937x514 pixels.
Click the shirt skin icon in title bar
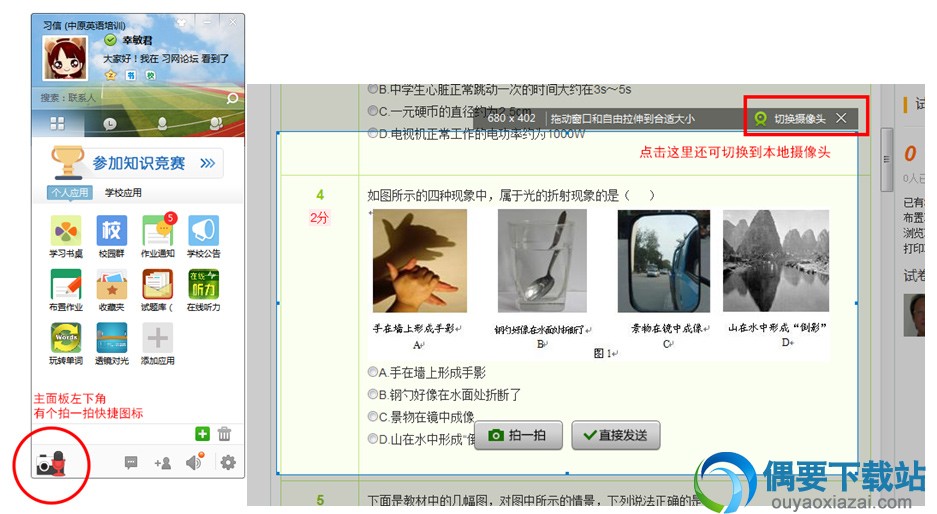[x=182, y=23]
